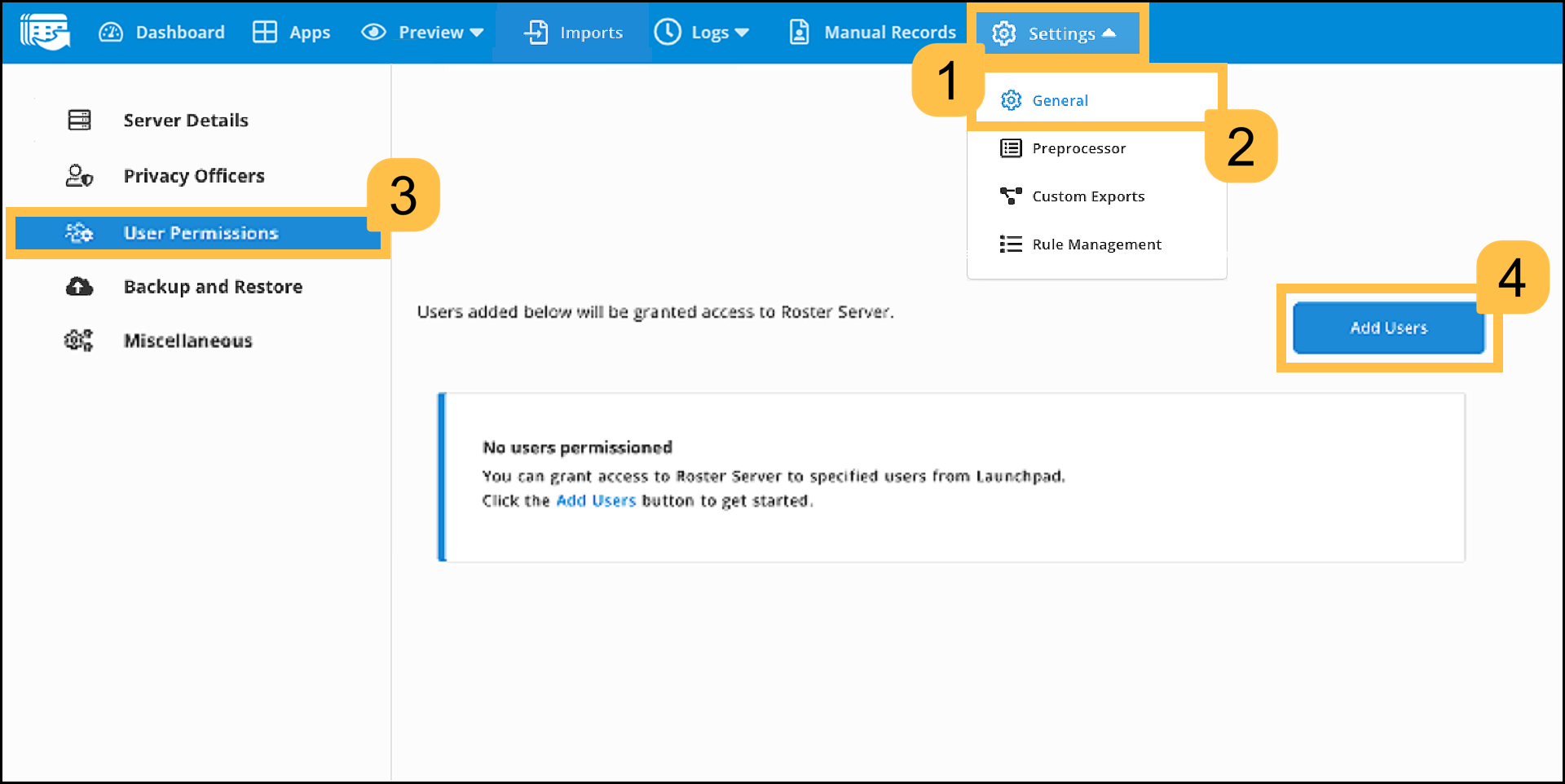Open Rule Management from Settings menu
Screen dimensions: 1565x784
(x=1096, y=244)
